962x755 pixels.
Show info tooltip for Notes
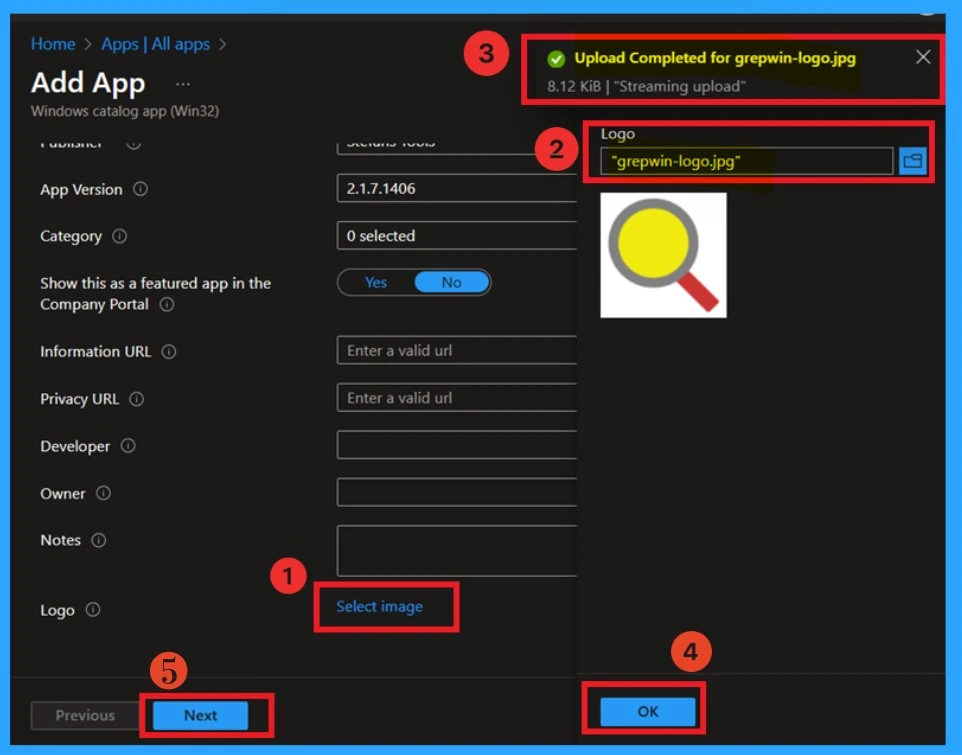(99, 540)
